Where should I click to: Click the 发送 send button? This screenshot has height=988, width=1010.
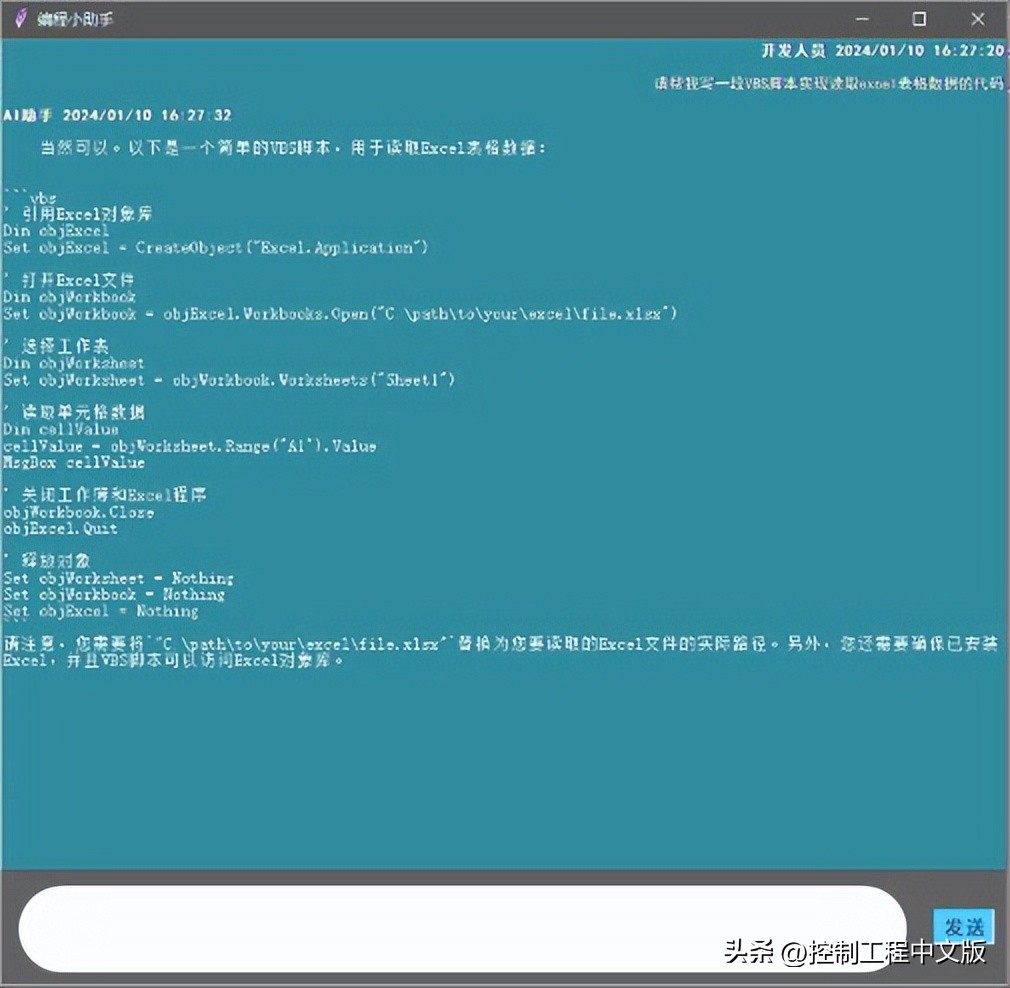point(963,927)
